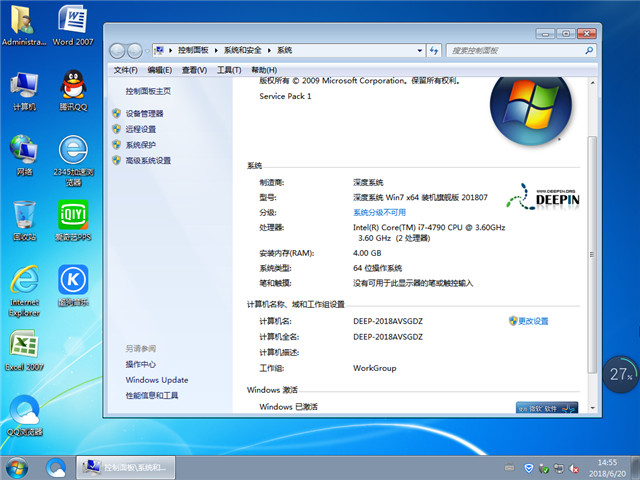Click the address bar refresh button

(434, 51)
